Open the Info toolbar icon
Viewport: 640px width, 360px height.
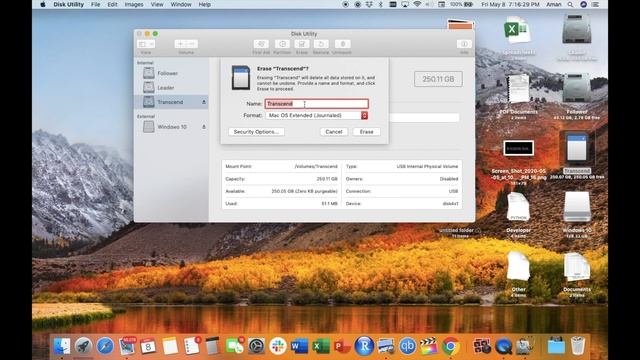click(x=464, y=44)
